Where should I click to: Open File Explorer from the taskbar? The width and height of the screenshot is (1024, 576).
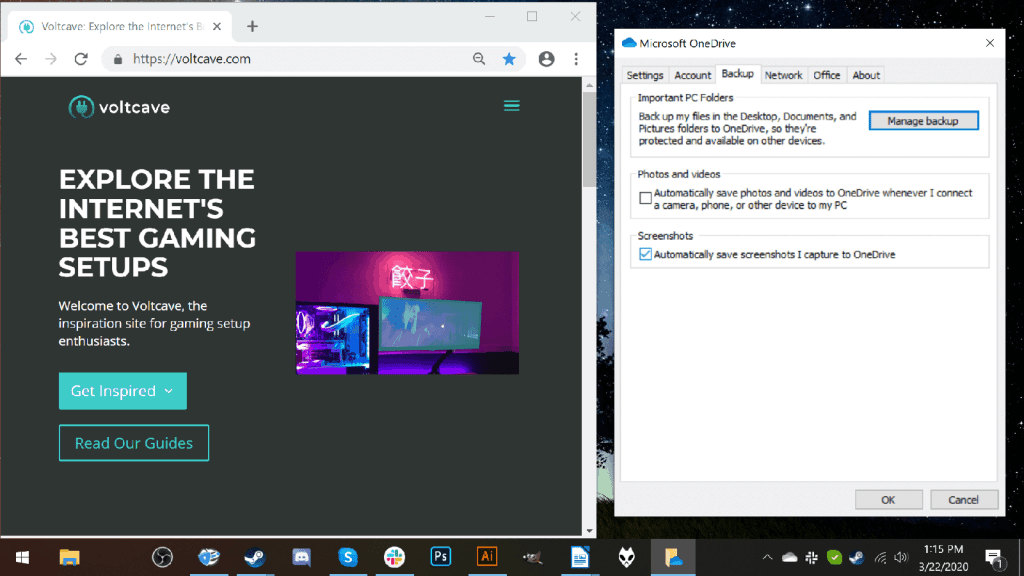69,557
